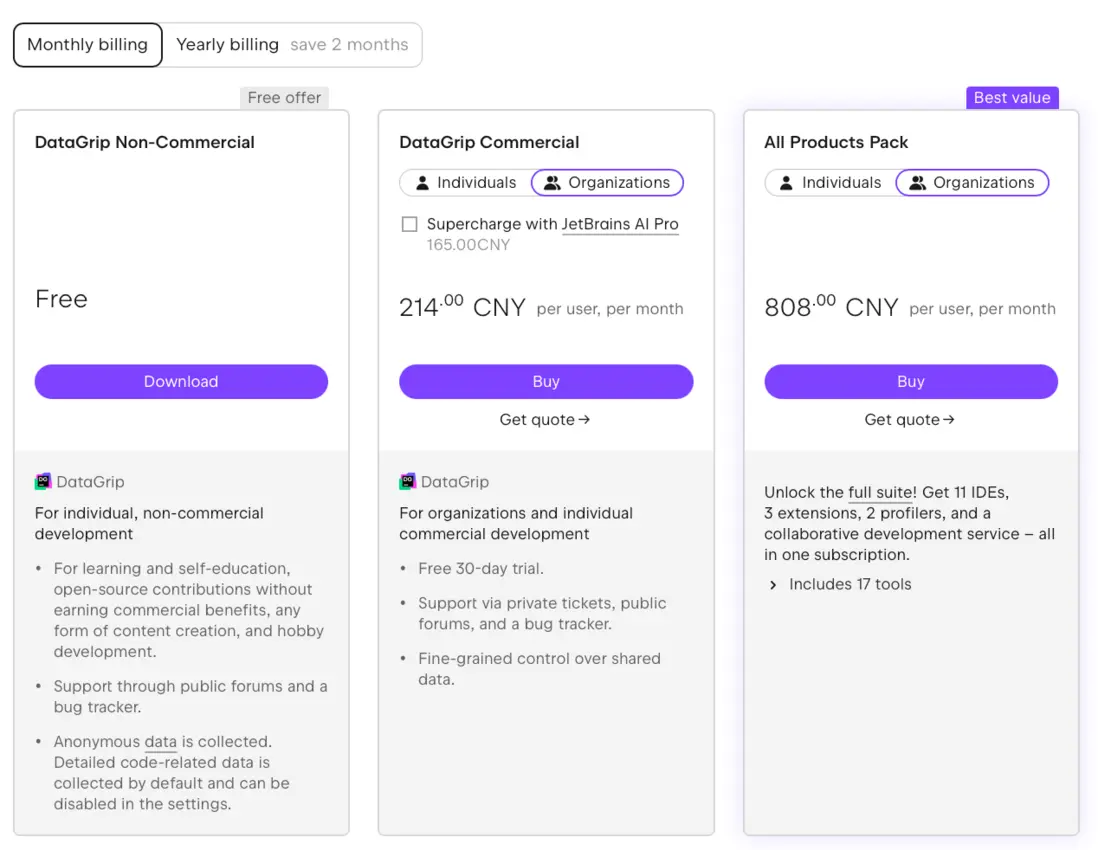The image size is (1098, 850).
Task: Select Individuals tab for DataGrip Commercial
Action: [466, 183]
